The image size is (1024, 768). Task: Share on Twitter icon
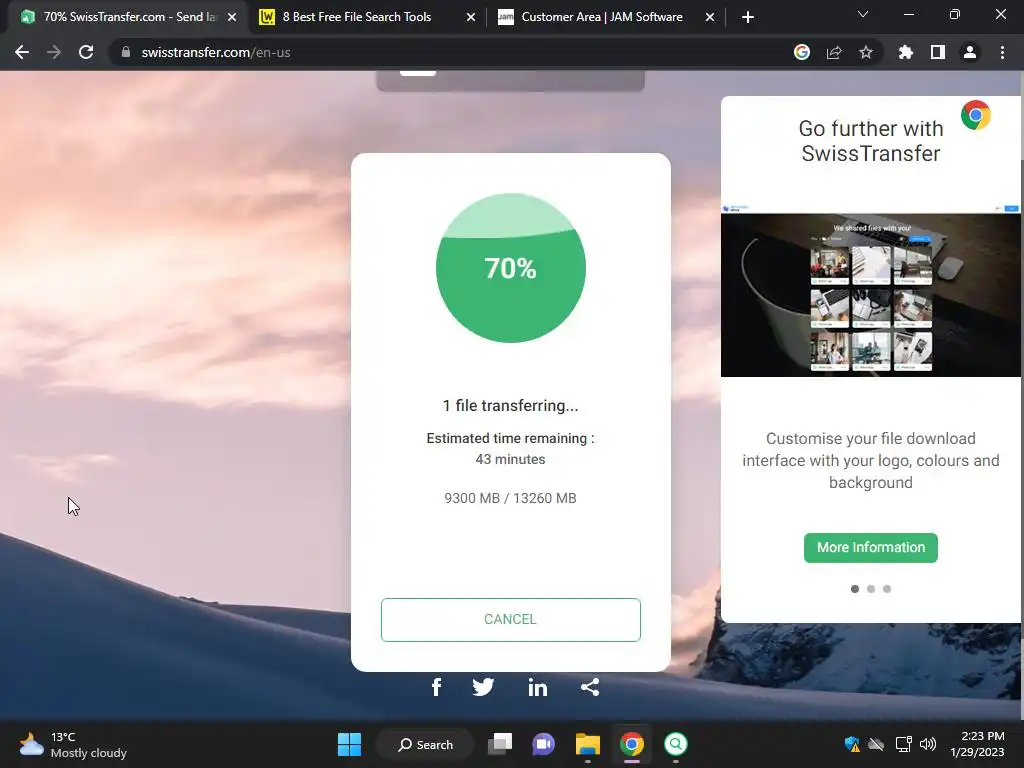pyautogui.click(x=483, y=687)
